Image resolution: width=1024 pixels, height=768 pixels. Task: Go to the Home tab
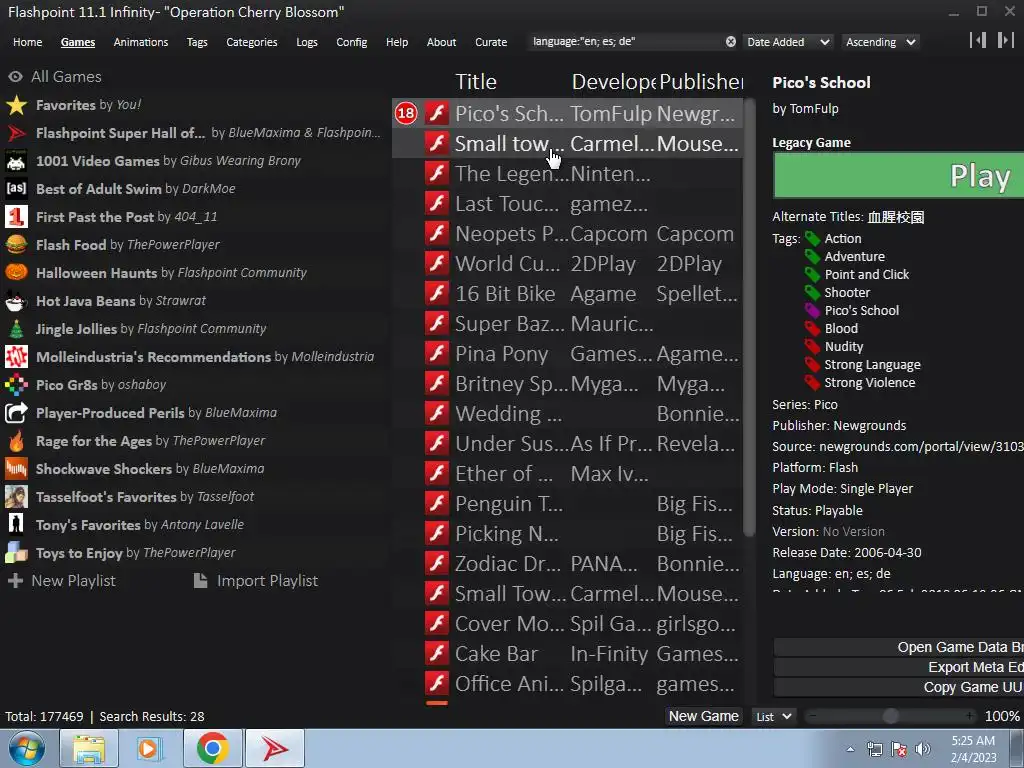pyautogui.click(x=27, y=42)
